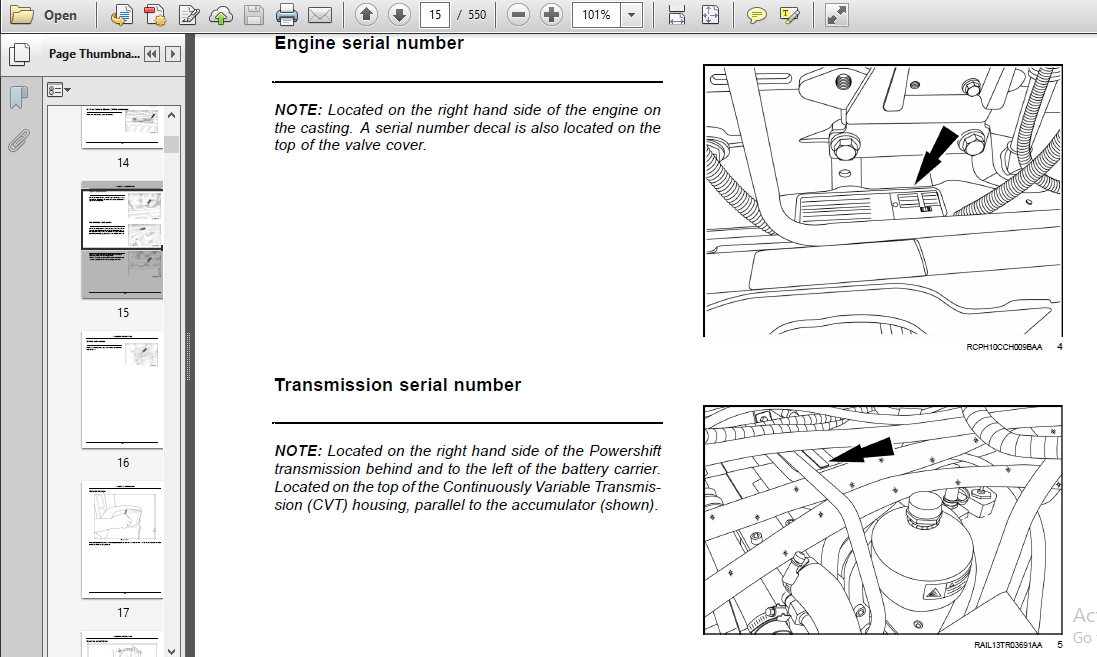Image resolution: width=1097 pixels, height=657 pixels.
Task: Print the document using printer icon
Action: [287, 15]
